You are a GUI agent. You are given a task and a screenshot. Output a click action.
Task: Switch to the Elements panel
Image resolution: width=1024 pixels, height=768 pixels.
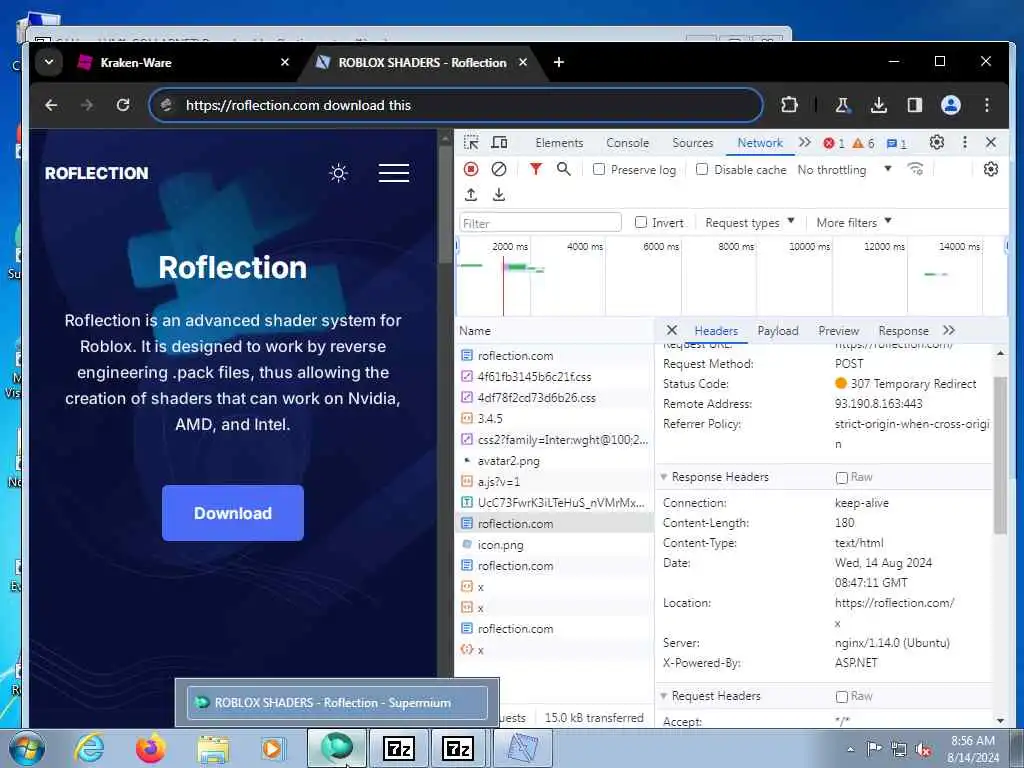pos(559,142)
